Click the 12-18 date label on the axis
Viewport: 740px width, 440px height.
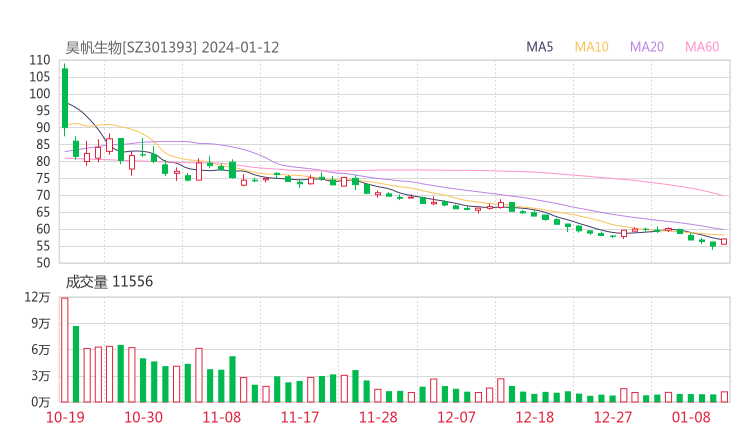pyautogui.click(x=535, y=417)
